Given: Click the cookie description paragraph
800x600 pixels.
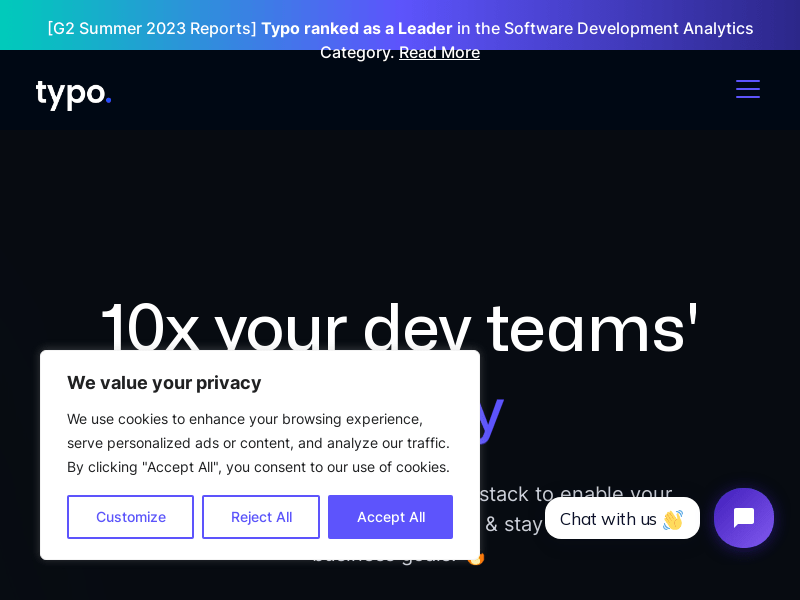Looking at the screenshot, I should (259, 443).
